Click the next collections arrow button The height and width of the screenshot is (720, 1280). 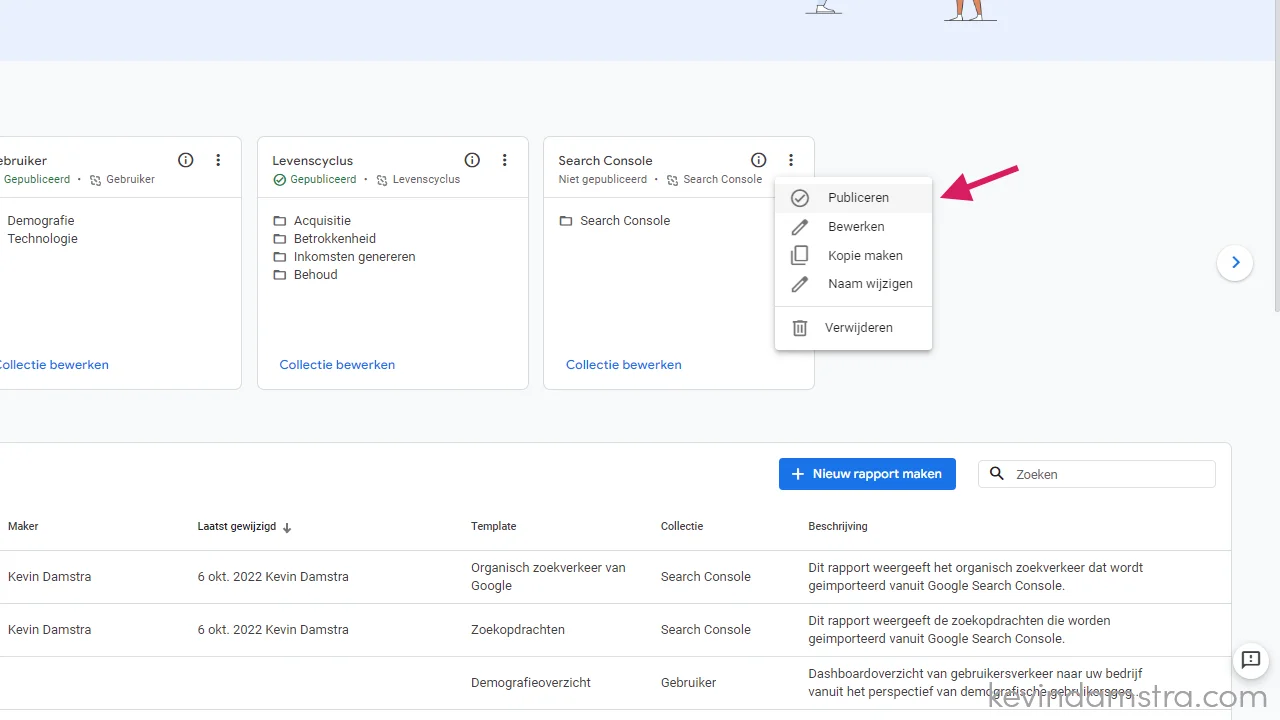pos(1235,263)
